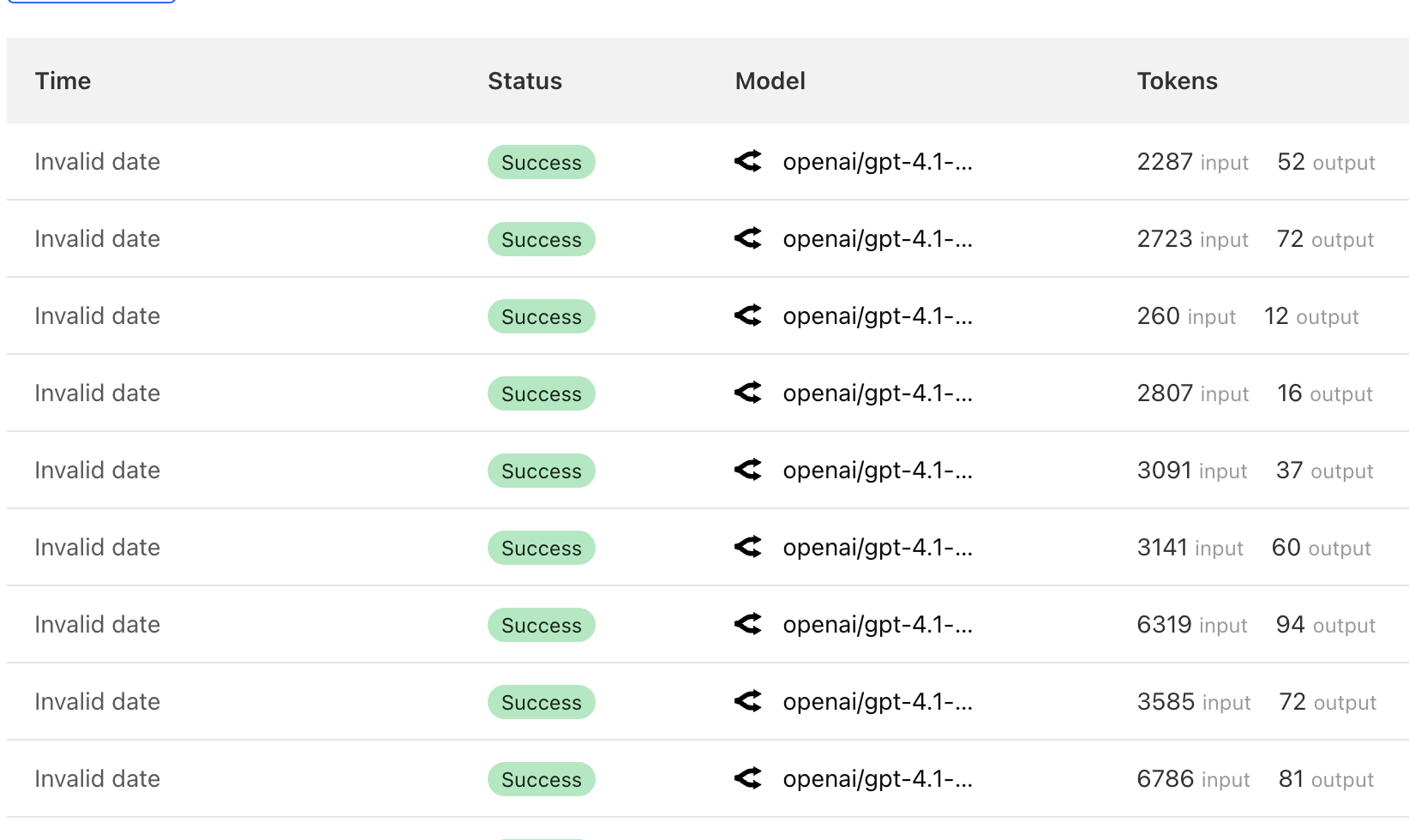Sort by the Time column header
The width and height of the screenshot is (1409, 840).
pos(63,81)
